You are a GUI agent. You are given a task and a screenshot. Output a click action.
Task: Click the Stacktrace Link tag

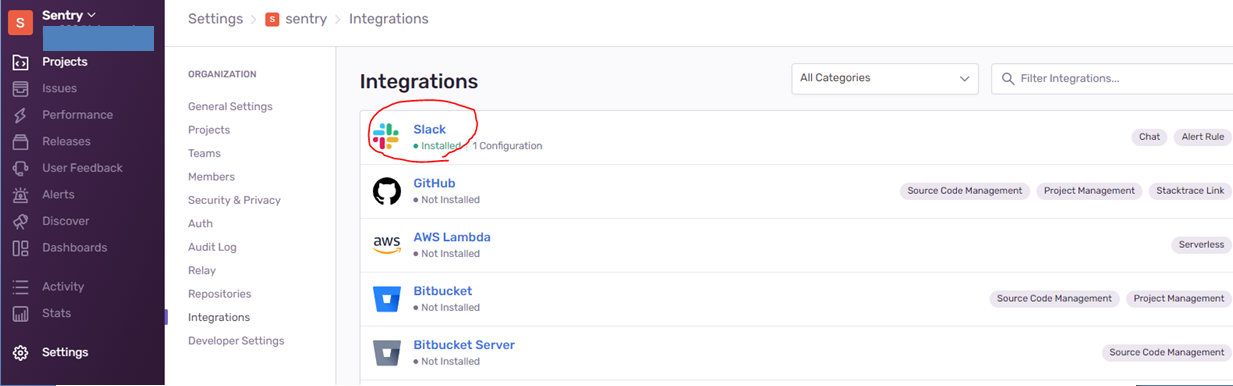tap(1190, 190)
